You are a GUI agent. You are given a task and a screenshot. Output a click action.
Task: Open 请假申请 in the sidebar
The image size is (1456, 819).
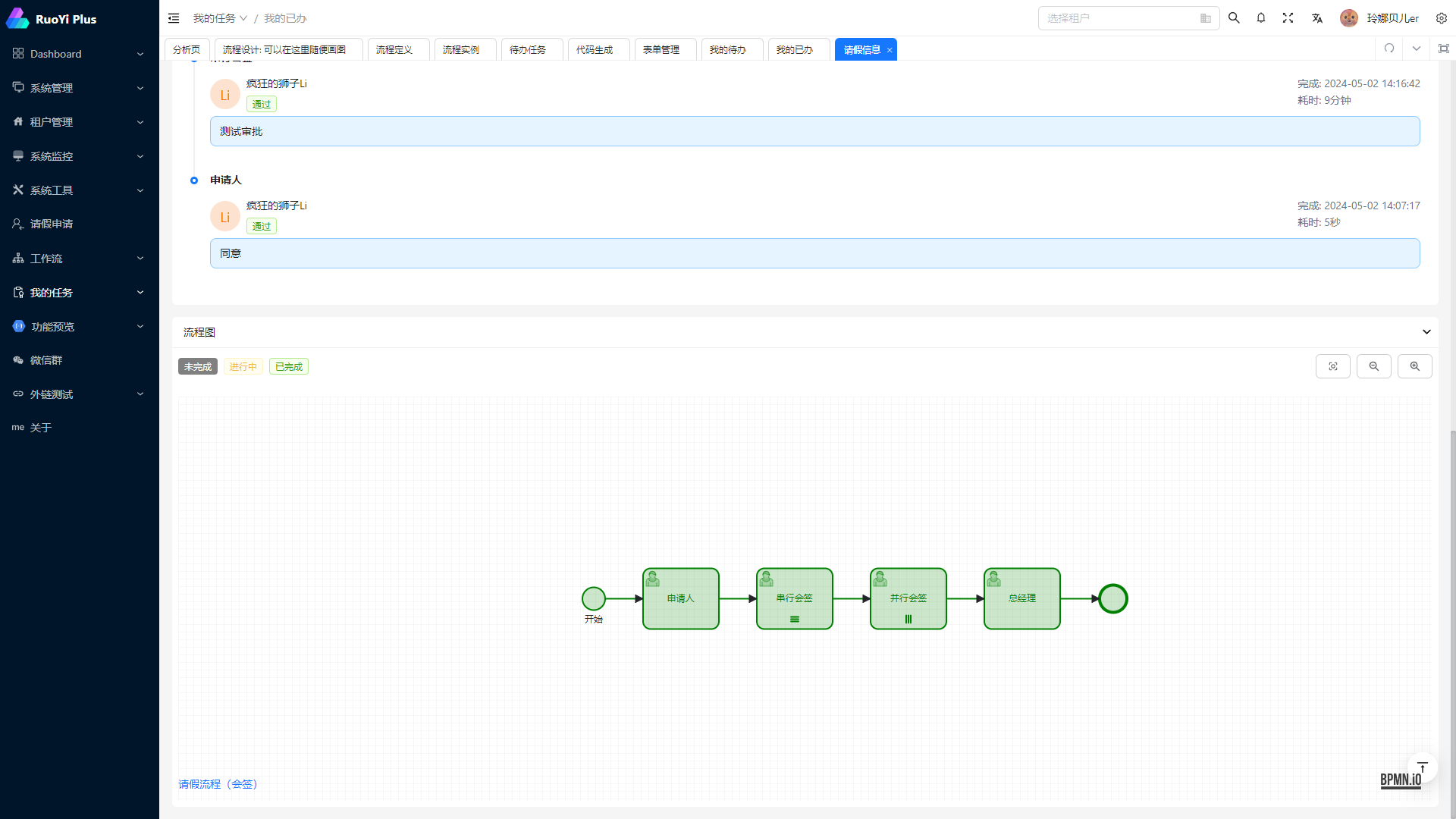pos(80,224)
